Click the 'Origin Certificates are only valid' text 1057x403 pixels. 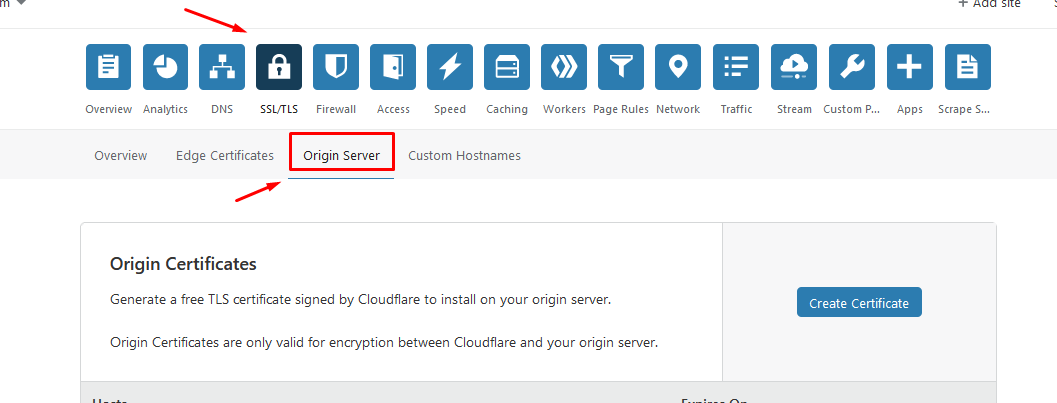(x=384, y=342)
